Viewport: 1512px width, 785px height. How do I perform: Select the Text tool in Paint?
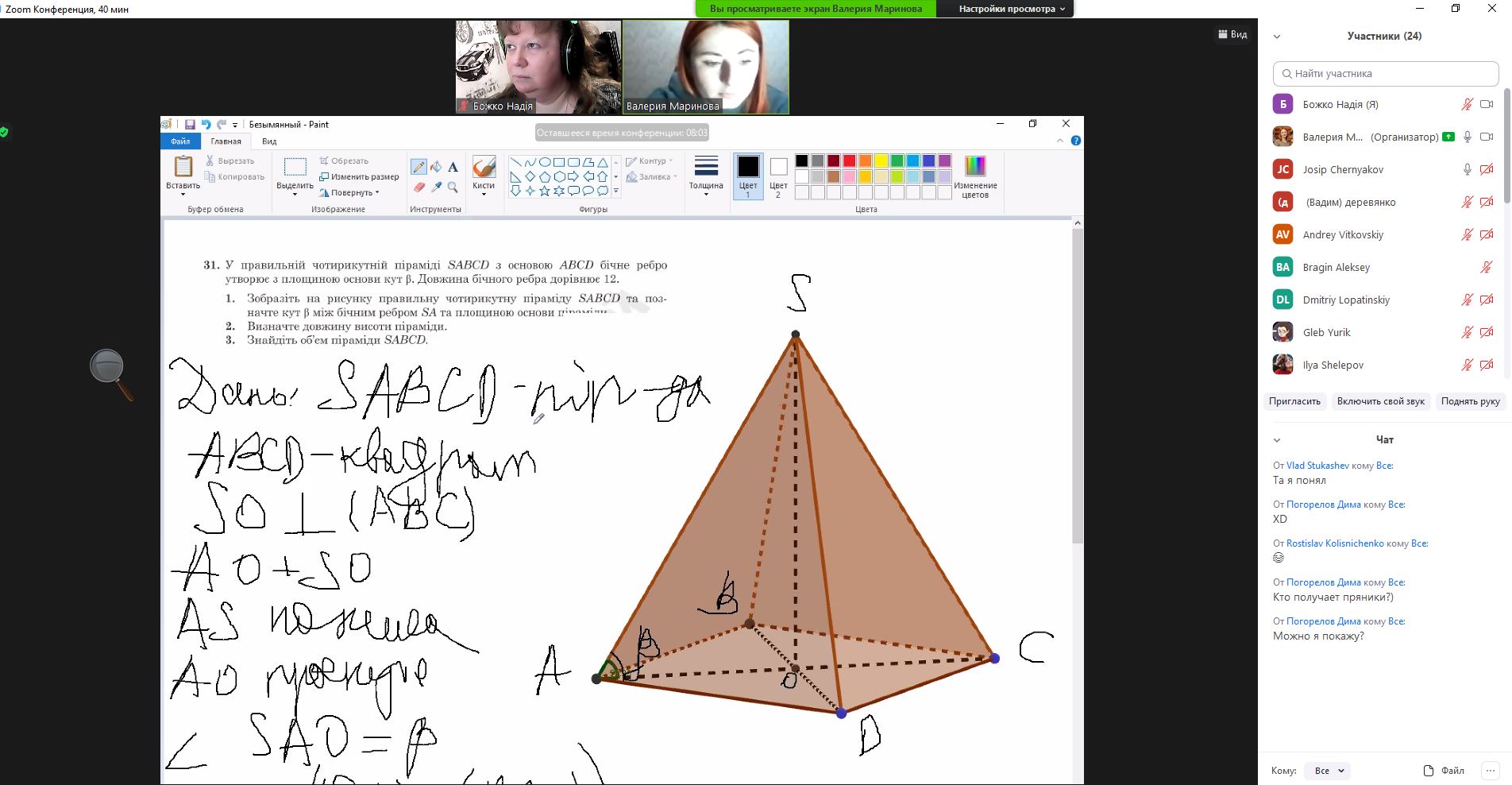[x=453, y=167]
